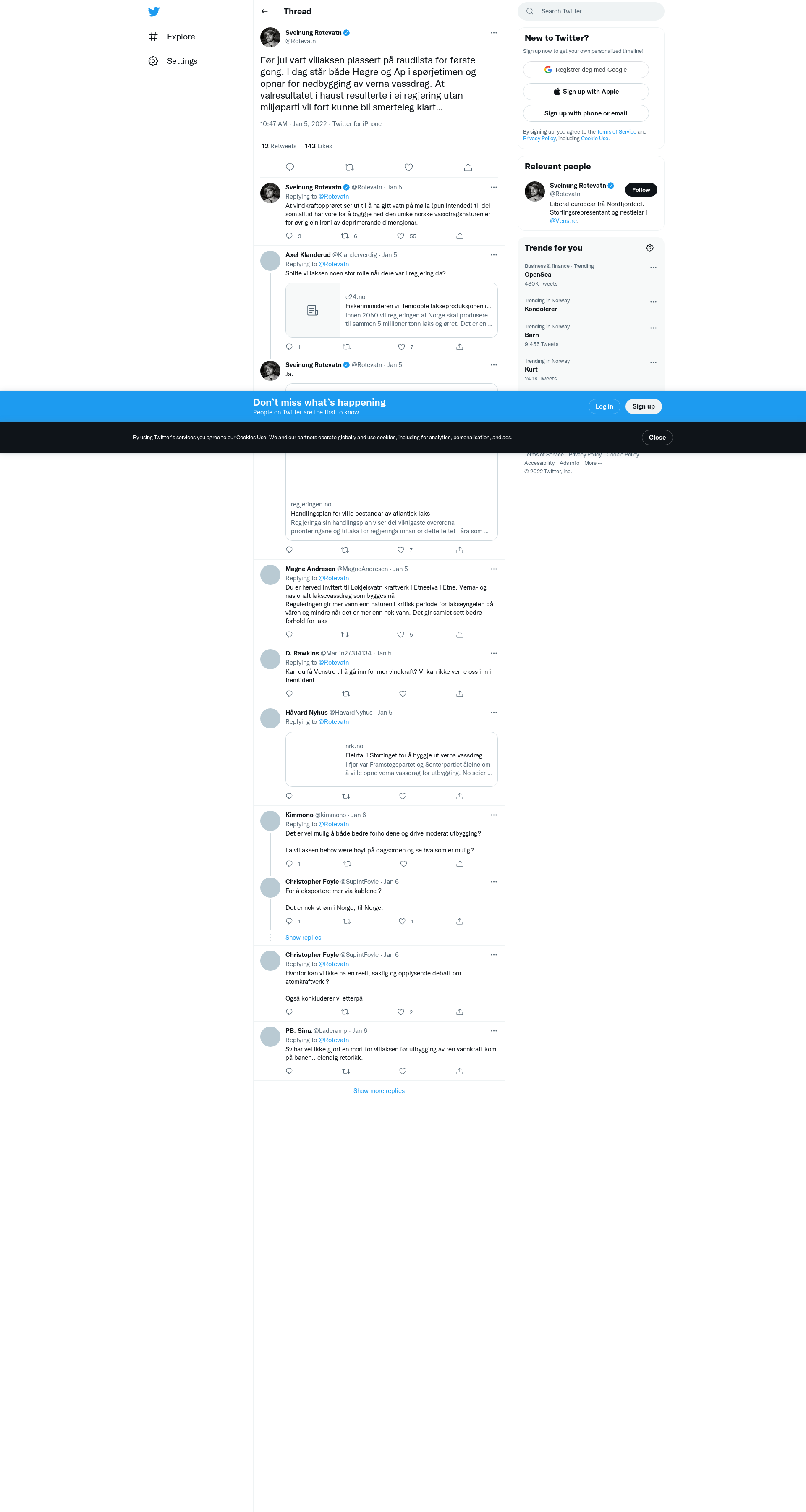Open Trends settings gear
The width and height of the screenshot is (806, 1512).
coord(650,248)
